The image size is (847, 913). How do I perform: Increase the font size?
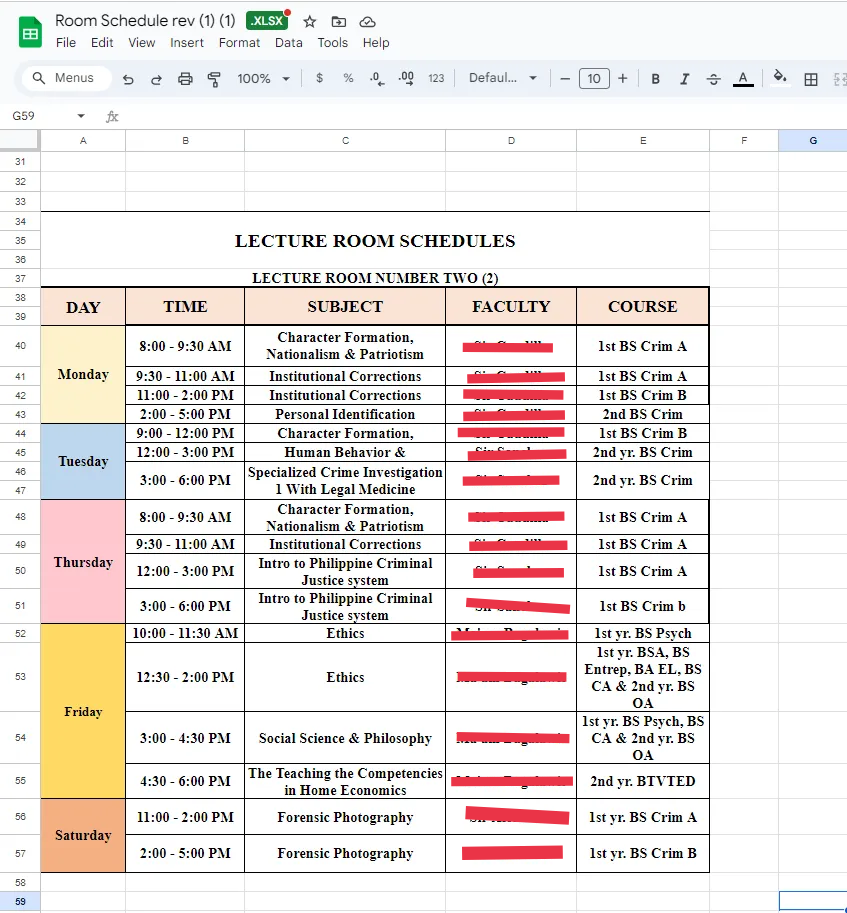click(622, 79)
